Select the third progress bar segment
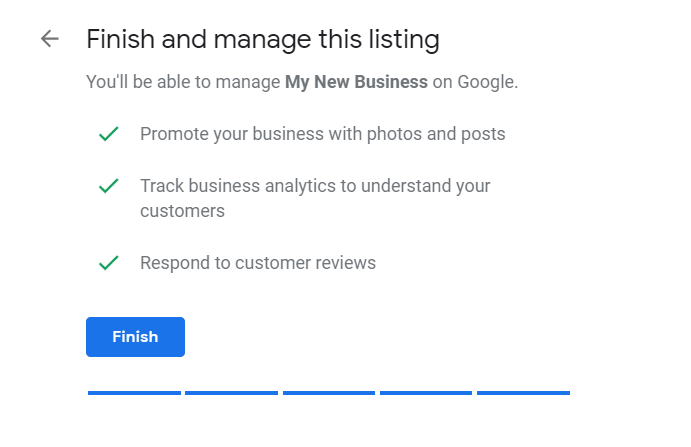The height and width of the screenshot is (447, 691). [329, 393]
